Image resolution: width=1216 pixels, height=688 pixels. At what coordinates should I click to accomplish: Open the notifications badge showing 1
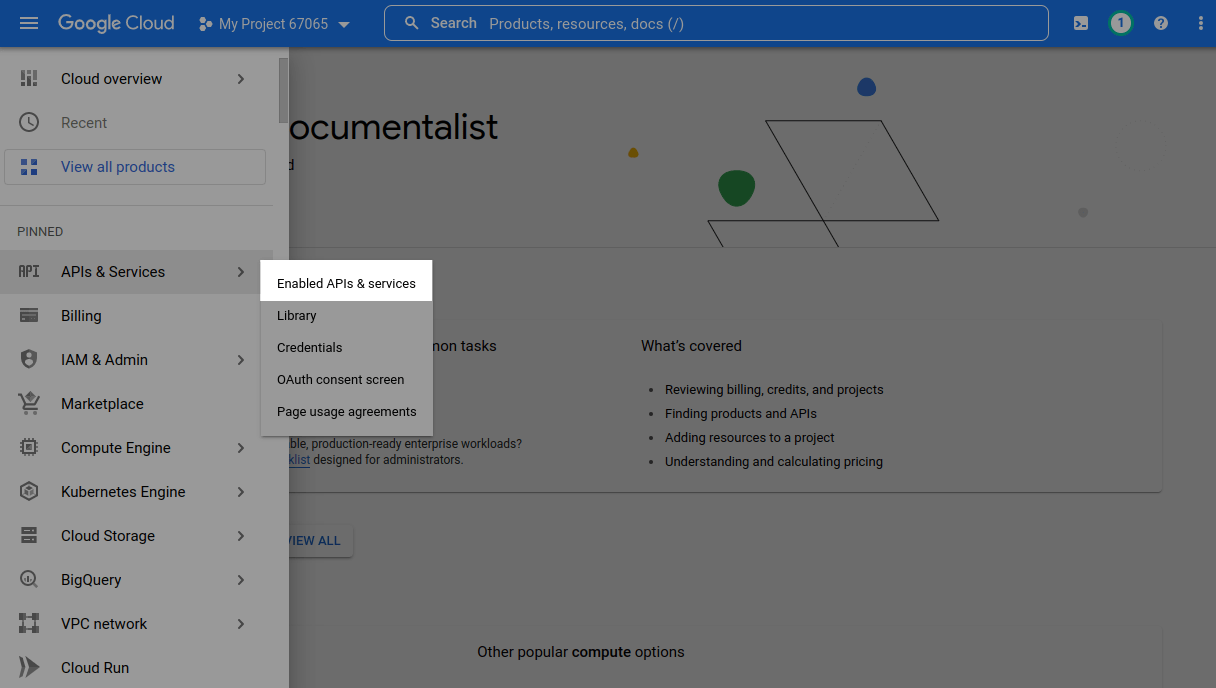coord(1121,23)
